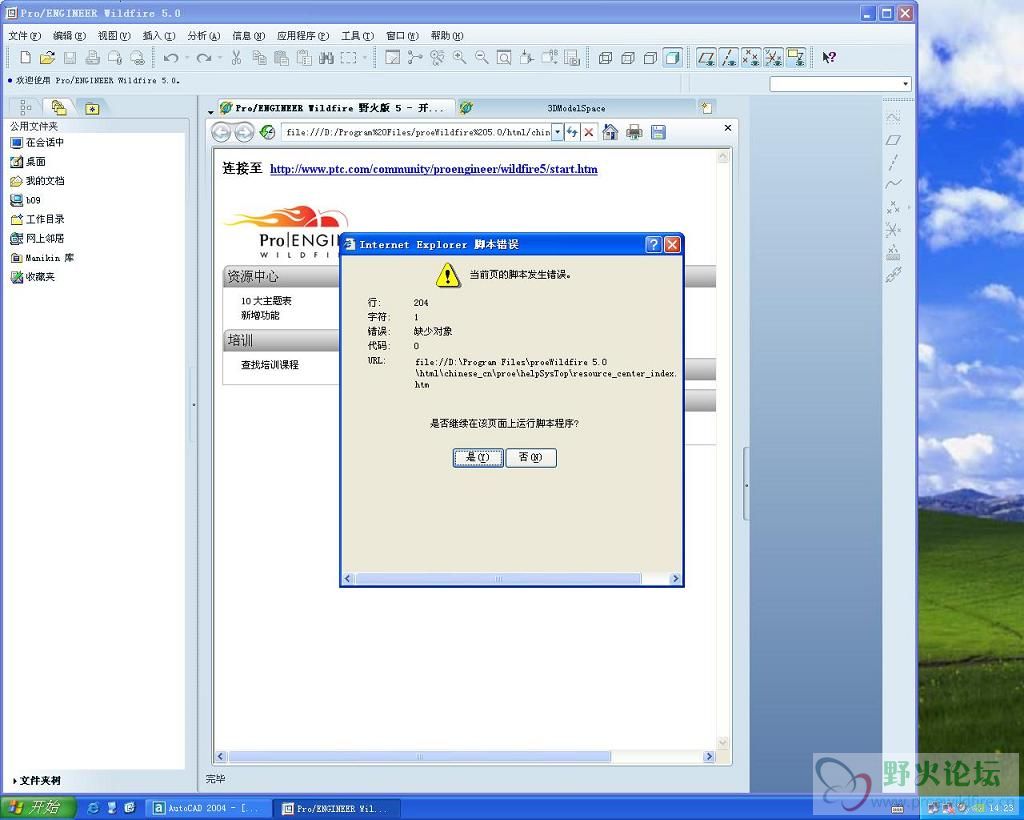
Task: Click the Save diskette icon in the main toolbar
Action: [70, 57]
